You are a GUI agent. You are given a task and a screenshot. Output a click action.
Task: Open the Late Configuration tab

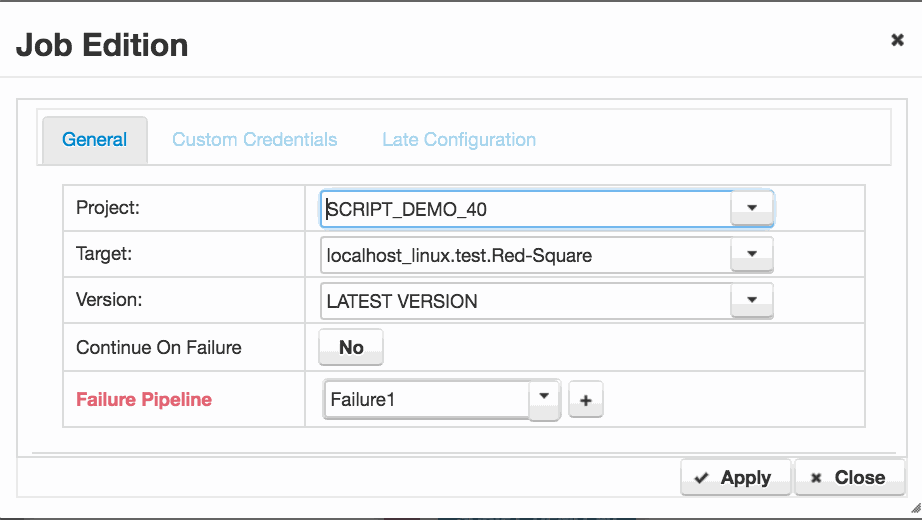click(459, 139)
